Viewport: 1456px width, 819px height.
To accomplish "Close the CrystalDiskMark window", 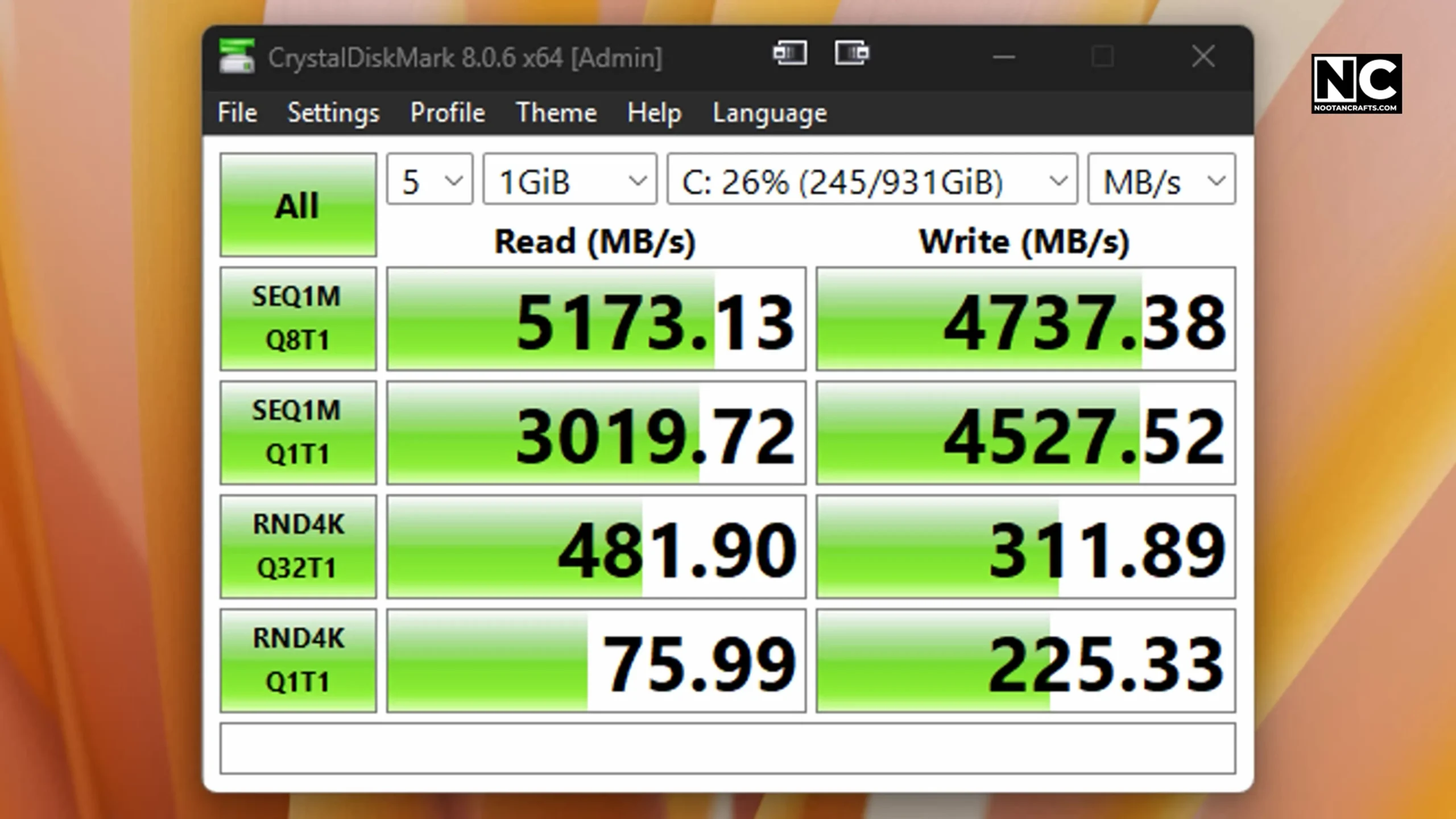I will (x=1203, y=56).
